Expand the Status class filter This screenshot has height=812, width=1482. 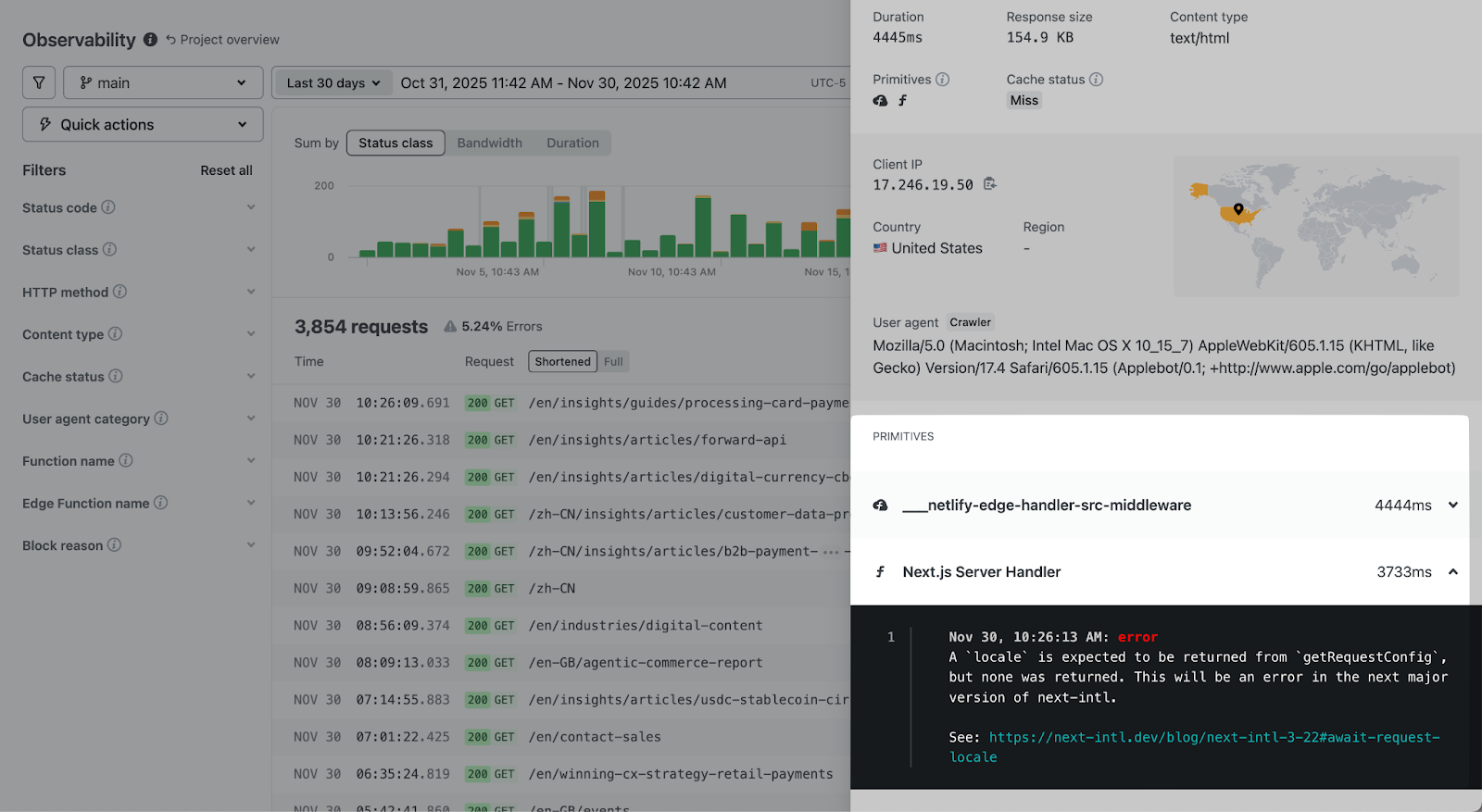[251, 250]
